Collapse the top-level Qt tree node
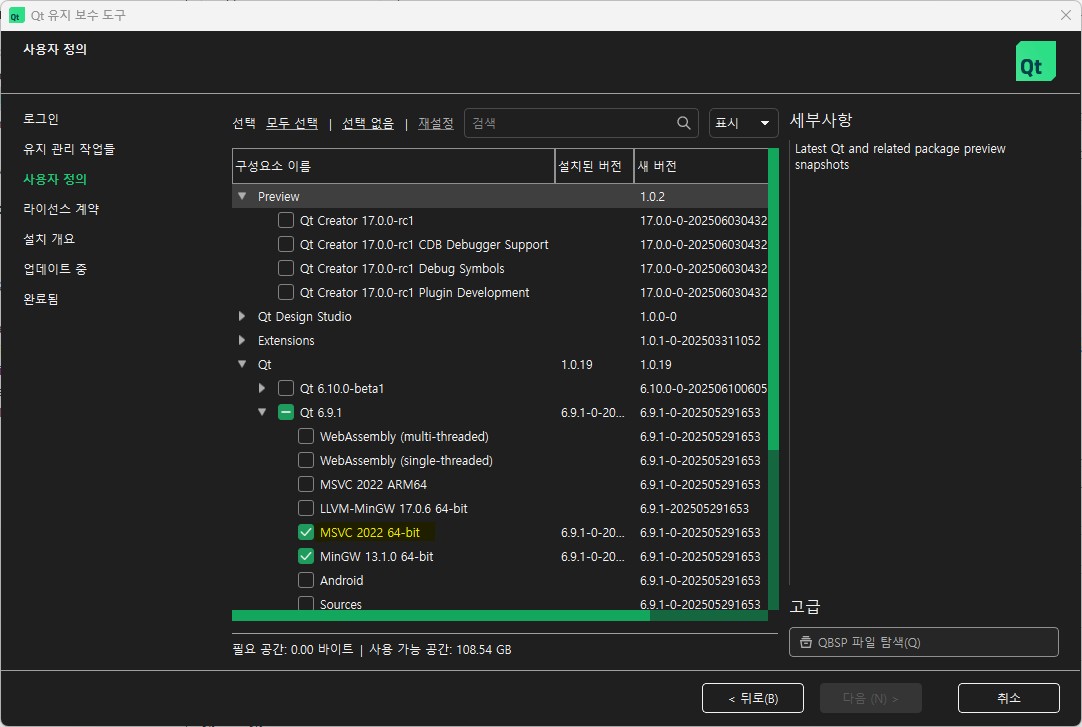Screen dimensions: 1082x727 coord(242,364)
